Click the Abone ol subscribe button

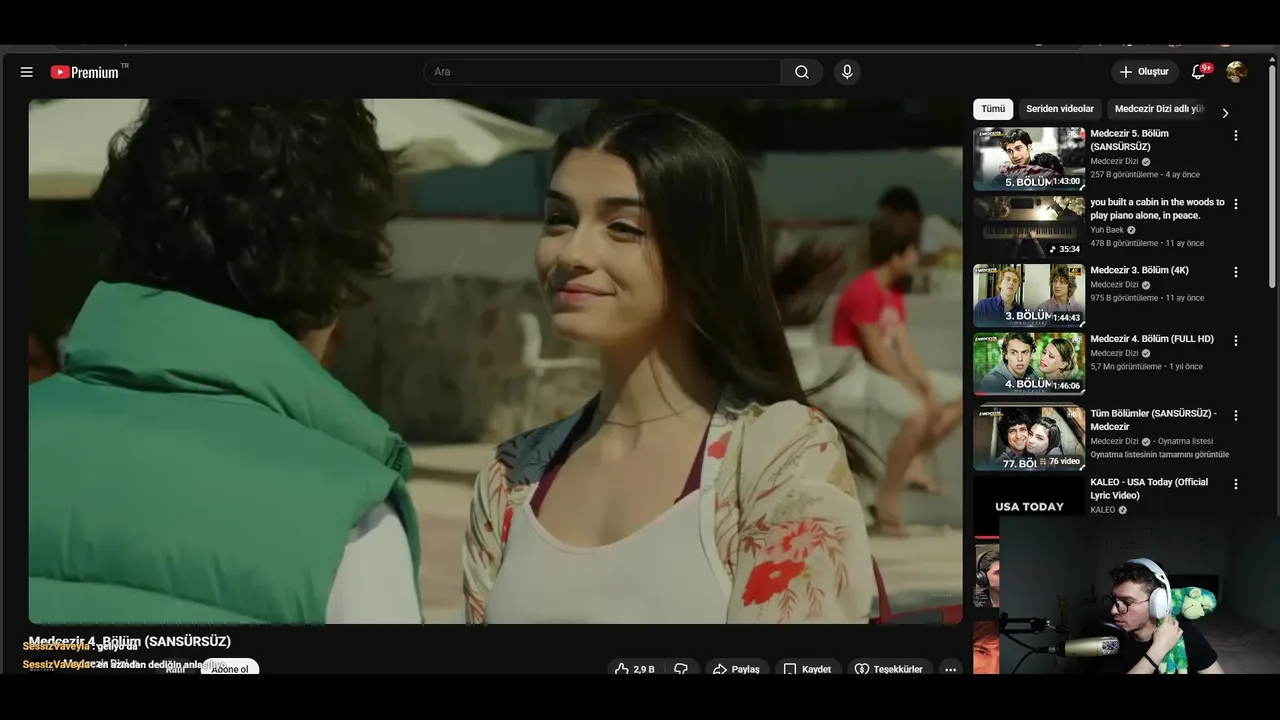[230, 668]
